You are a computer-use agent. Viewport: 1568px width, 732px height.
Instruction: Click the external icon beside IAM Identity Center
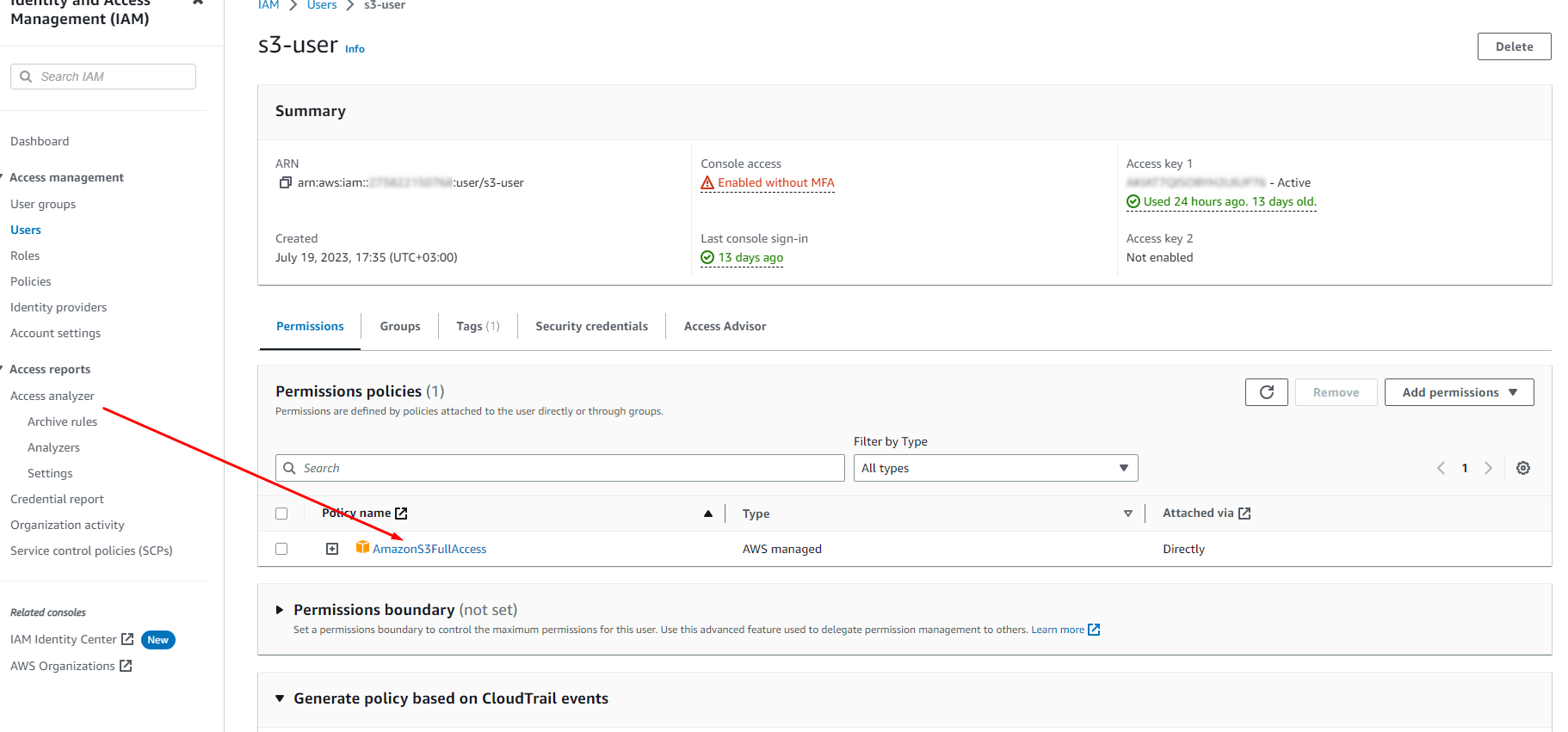tap(127, 639)
